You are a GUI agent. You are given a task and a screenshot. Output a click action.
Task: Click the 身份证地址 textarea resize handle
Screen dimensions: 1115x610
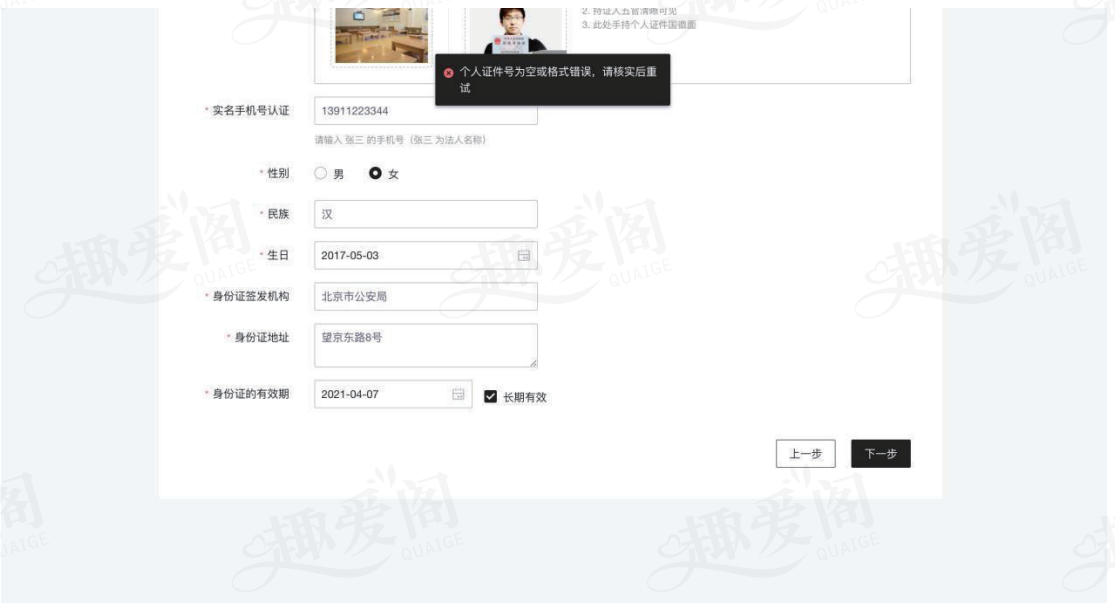tap(533, 363)
